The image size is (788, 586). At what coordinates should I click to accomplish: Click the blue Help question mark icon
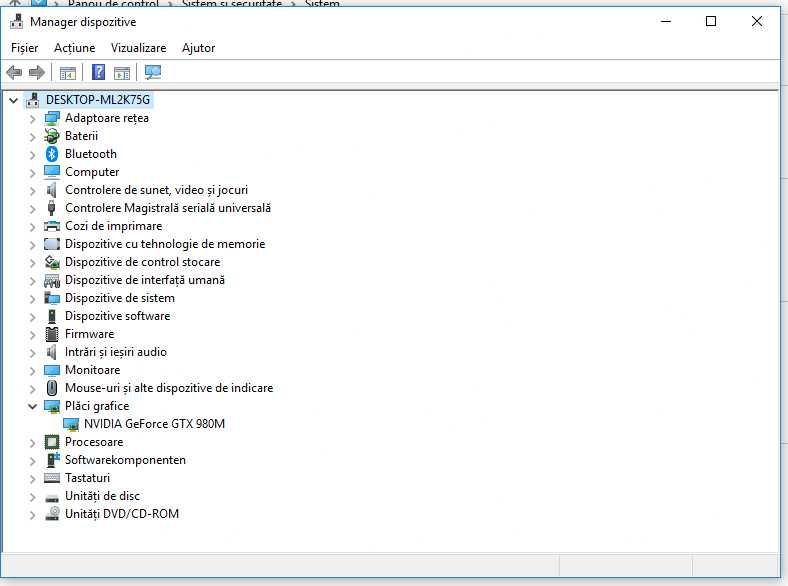98,72
